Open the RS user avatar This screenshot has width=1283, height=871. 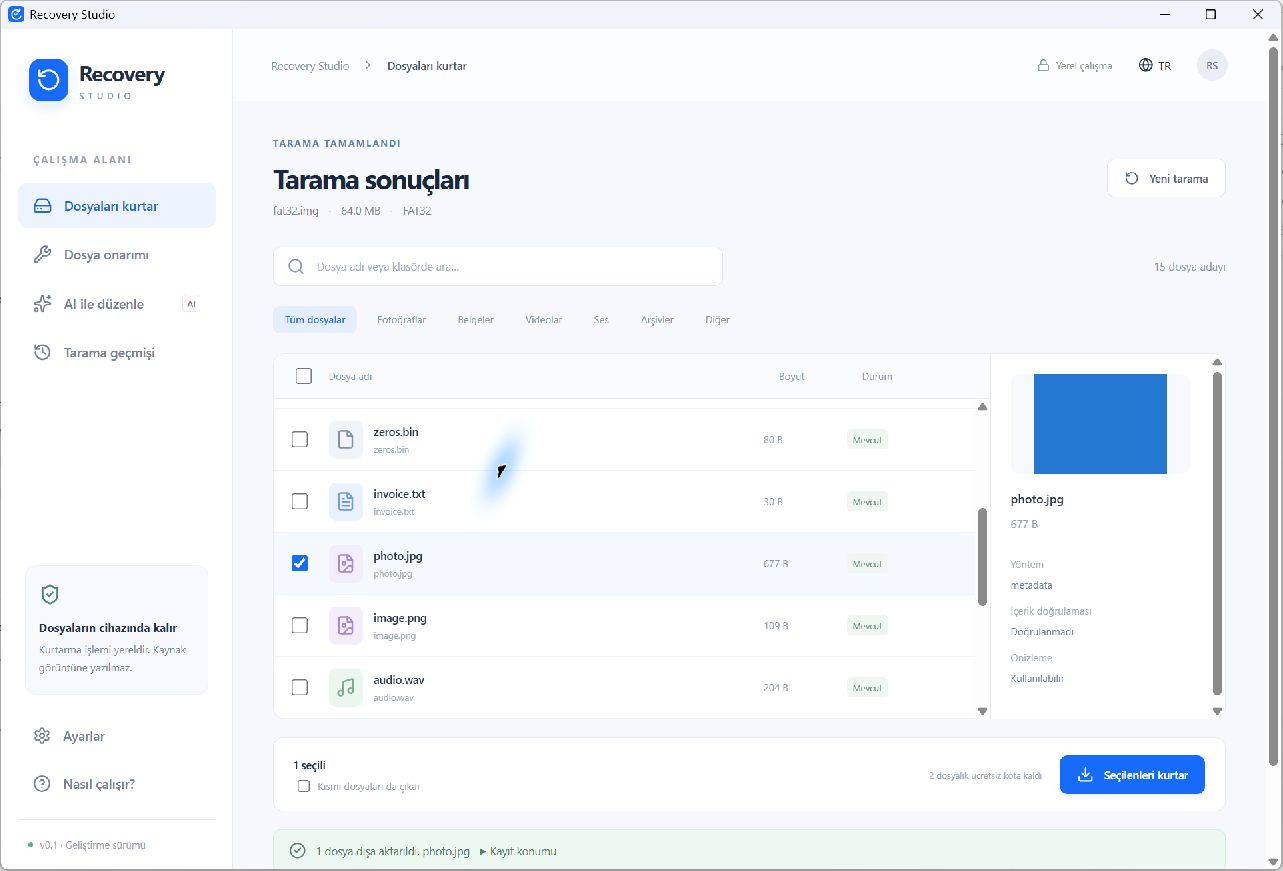[x=1212, y=66]
